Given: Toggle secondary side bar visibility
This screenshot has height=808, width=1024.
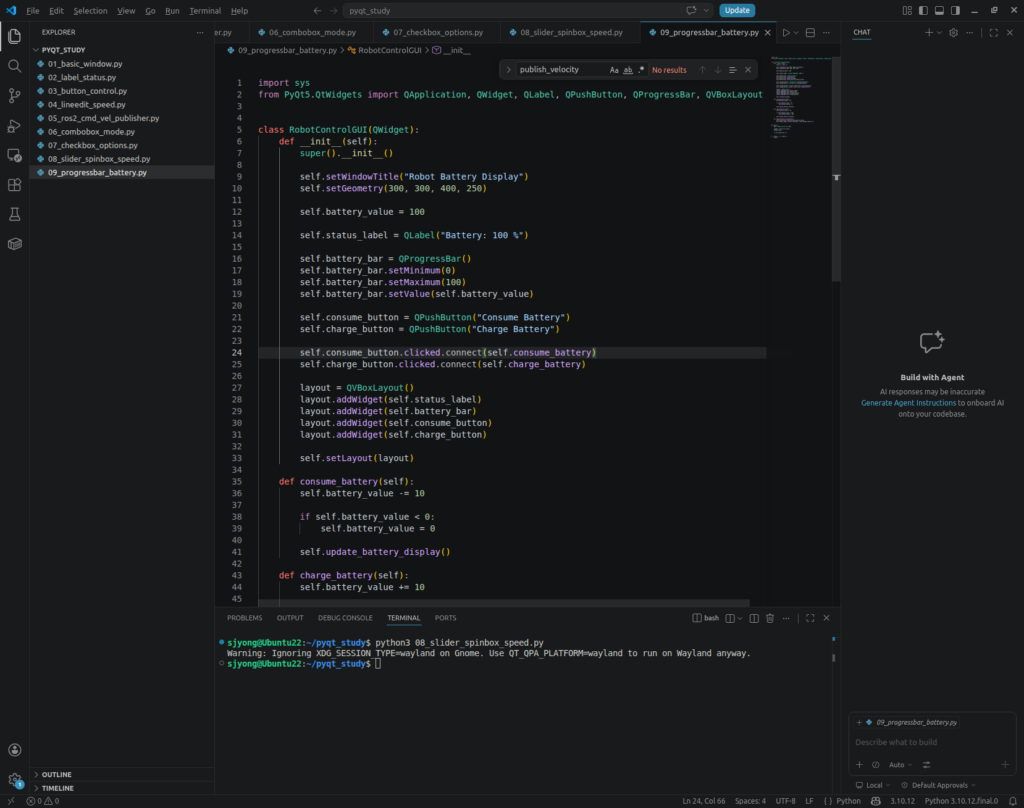Looking at the screenshot, I should (x=955, y=10).
